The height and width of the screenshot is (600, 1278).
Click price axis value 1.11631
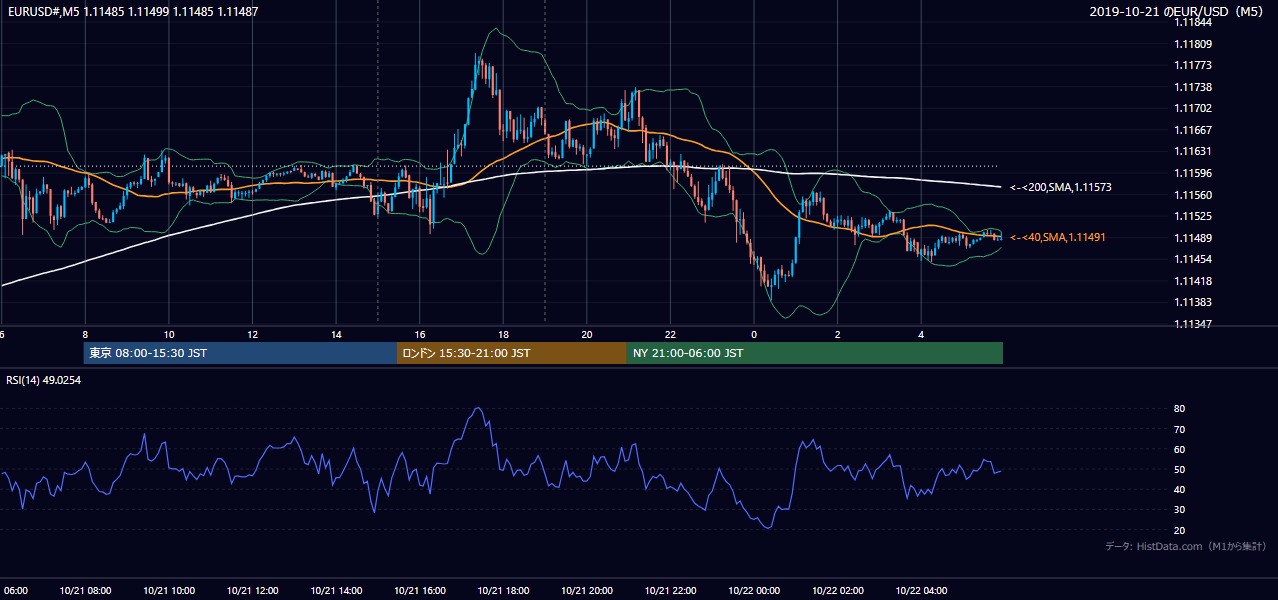tap(1194, 152)
